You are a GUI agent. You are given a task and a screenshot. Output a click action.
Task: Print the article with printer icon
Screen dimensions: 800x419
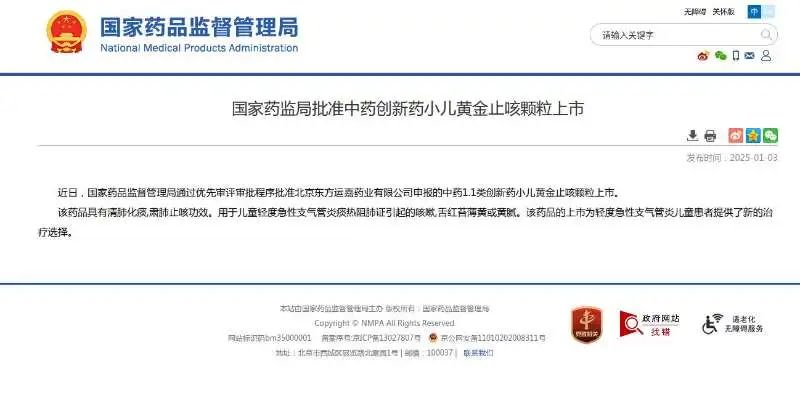(x=710, y=136)
